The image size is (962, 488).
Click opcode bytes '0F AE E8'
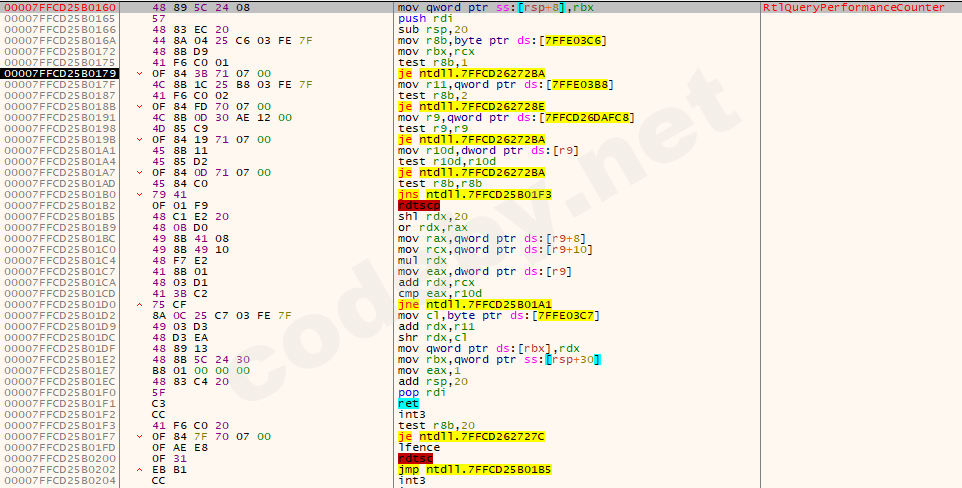coord(180,449)
